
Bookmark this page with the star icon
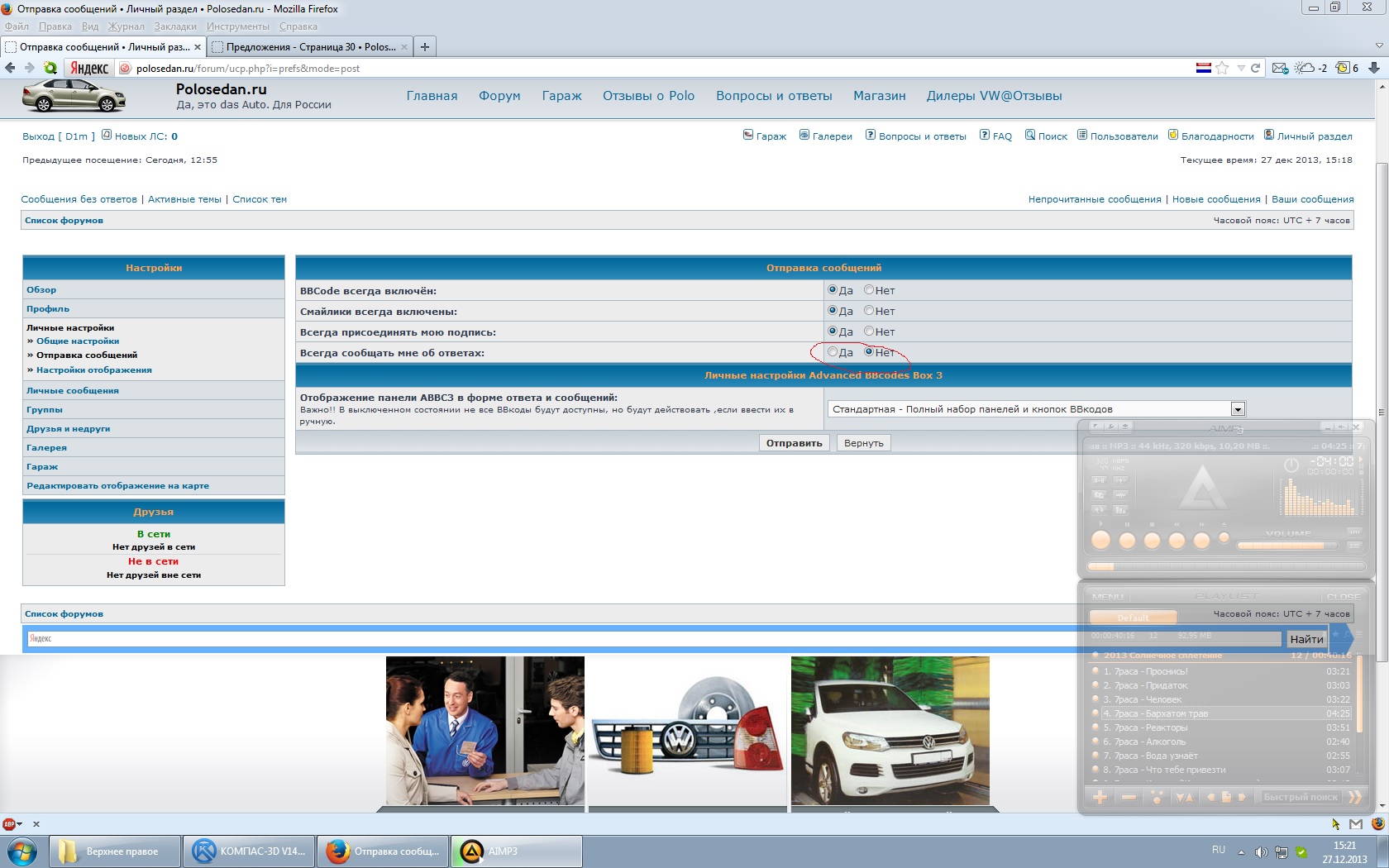click(x=1223, y=69)
